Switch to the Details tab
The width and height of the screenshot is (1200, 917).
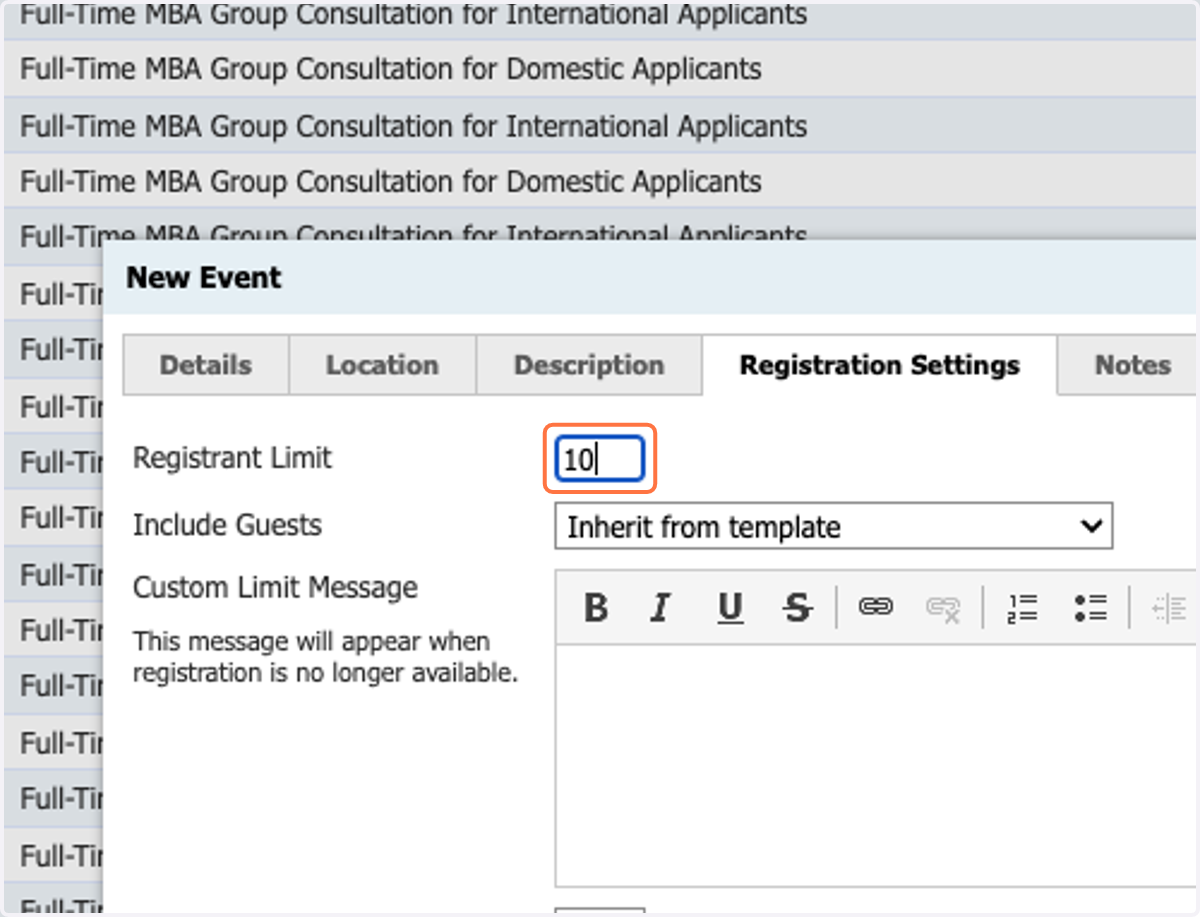pos(206,365)
